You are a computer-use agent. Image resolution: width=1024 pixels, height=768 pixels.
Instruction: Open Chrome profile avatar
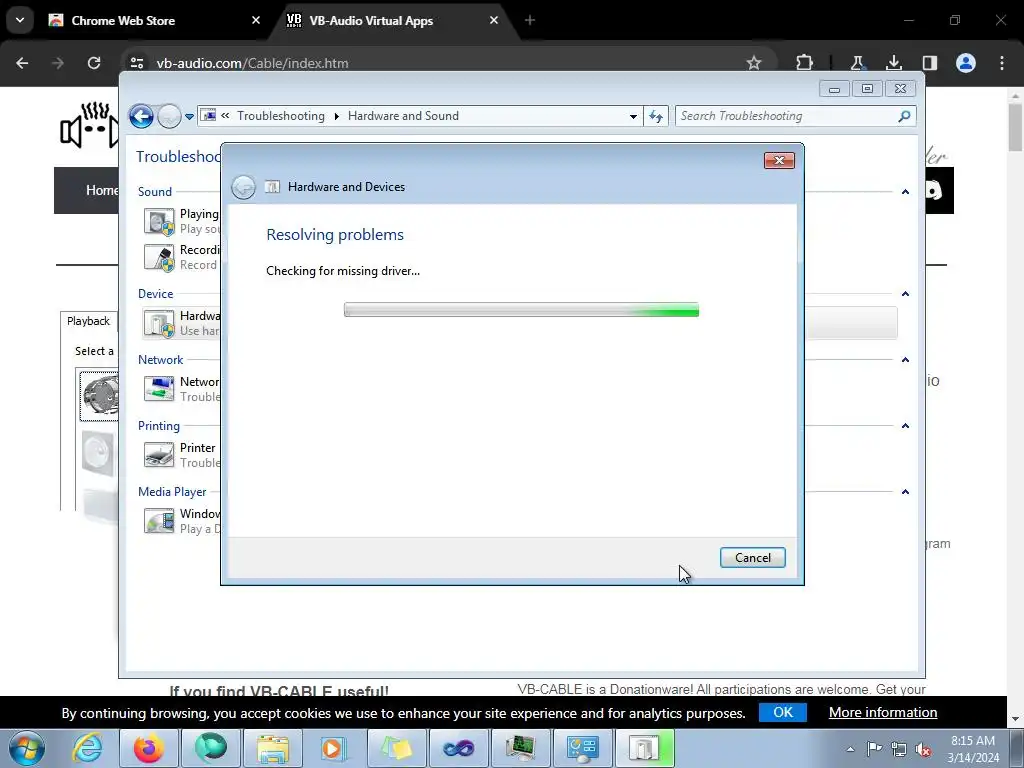pyautogui.click(x=966, y=63)
